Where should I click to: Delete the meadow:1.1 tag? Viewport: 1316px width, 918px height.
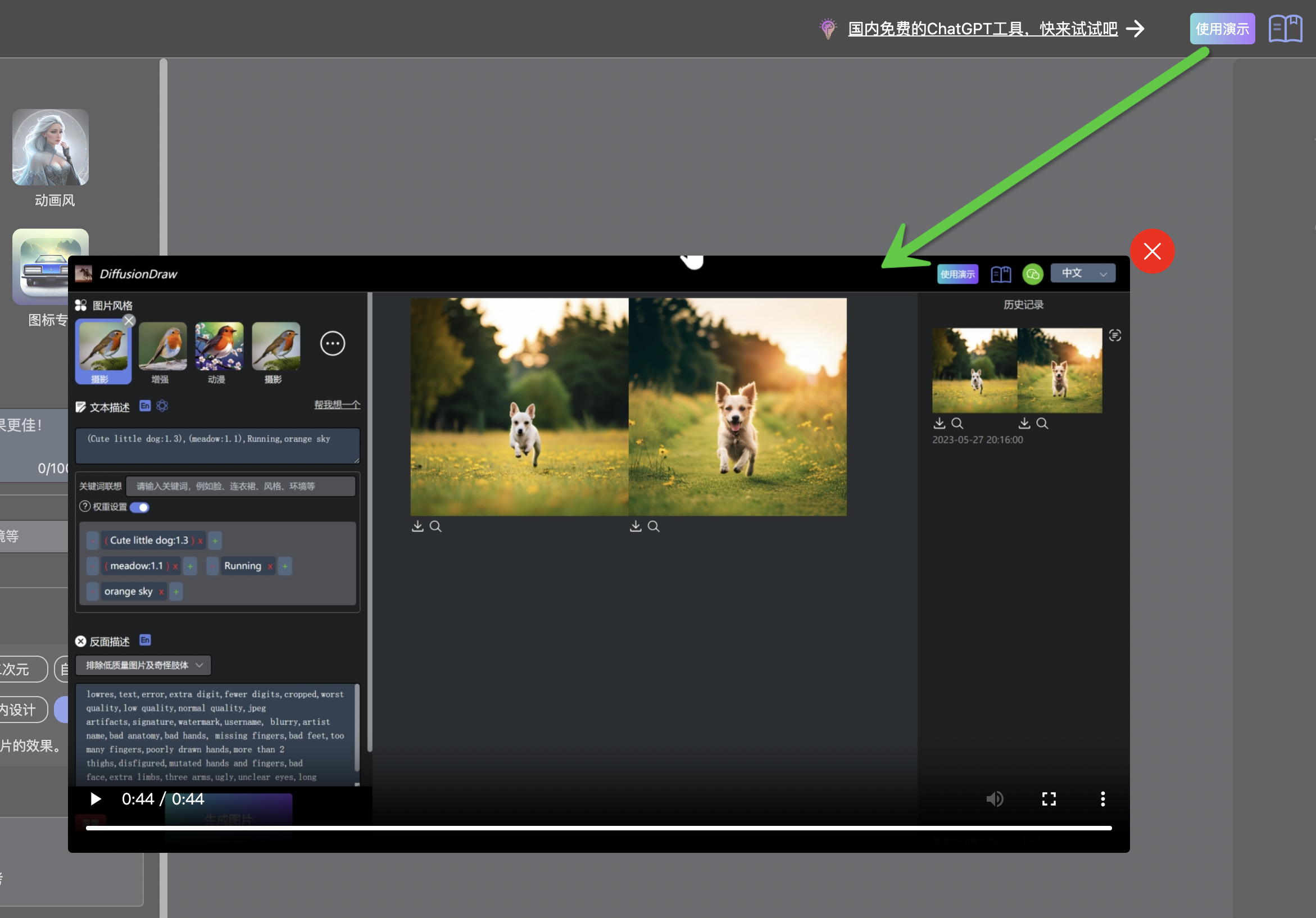pyautogui.click(x=175, y=566)
